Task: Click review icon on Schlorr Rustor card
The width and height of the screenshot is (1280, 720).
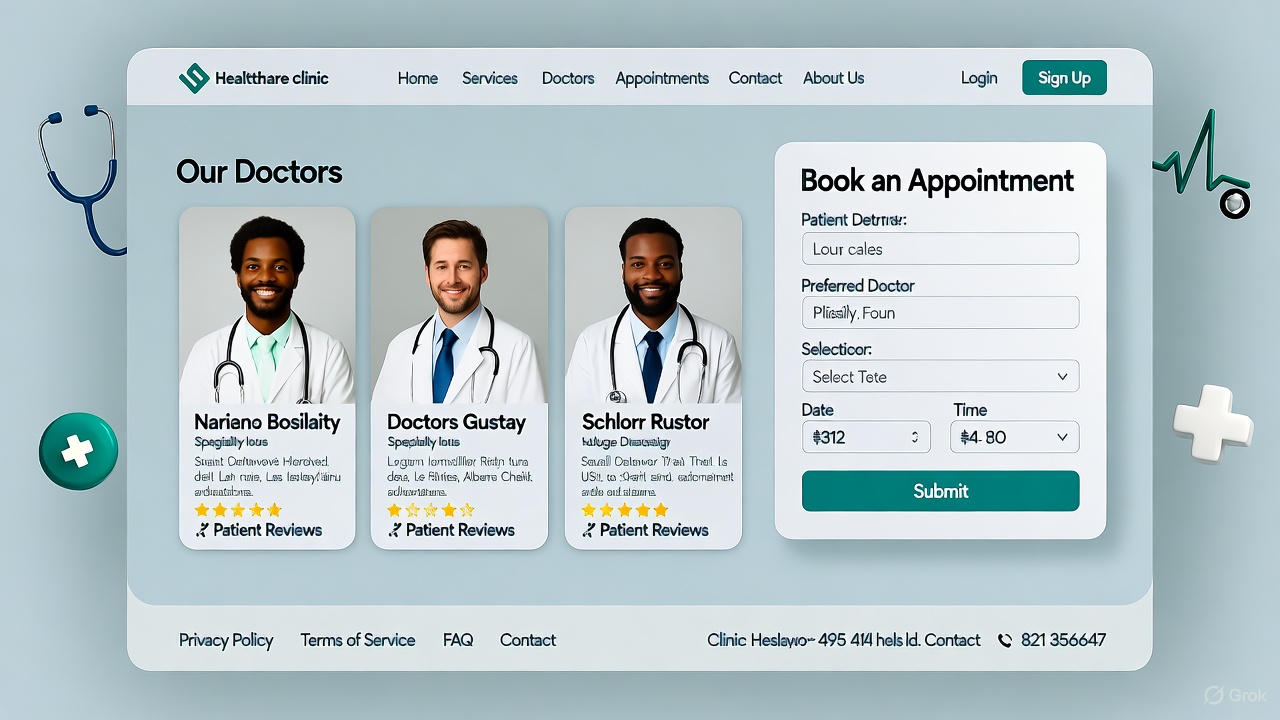Action: [589, 530]
